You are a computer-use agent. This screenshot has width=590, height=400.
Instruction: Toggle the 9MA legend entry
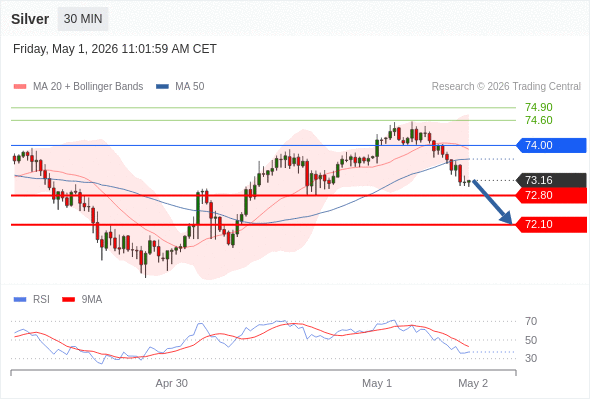point(82,300)
